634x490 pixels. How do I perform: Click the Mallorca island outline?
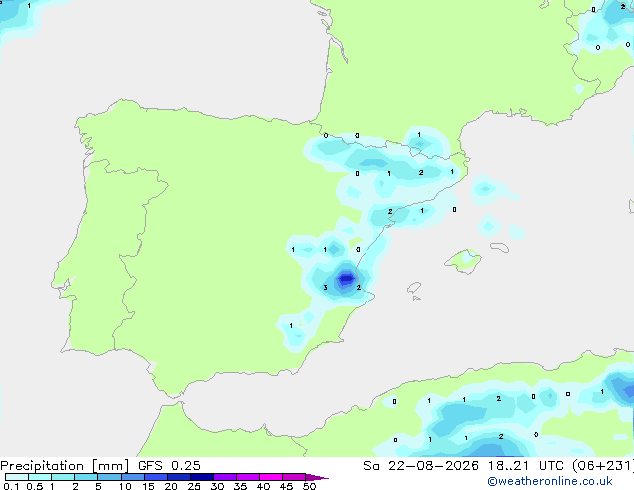(x=463, y=261)
